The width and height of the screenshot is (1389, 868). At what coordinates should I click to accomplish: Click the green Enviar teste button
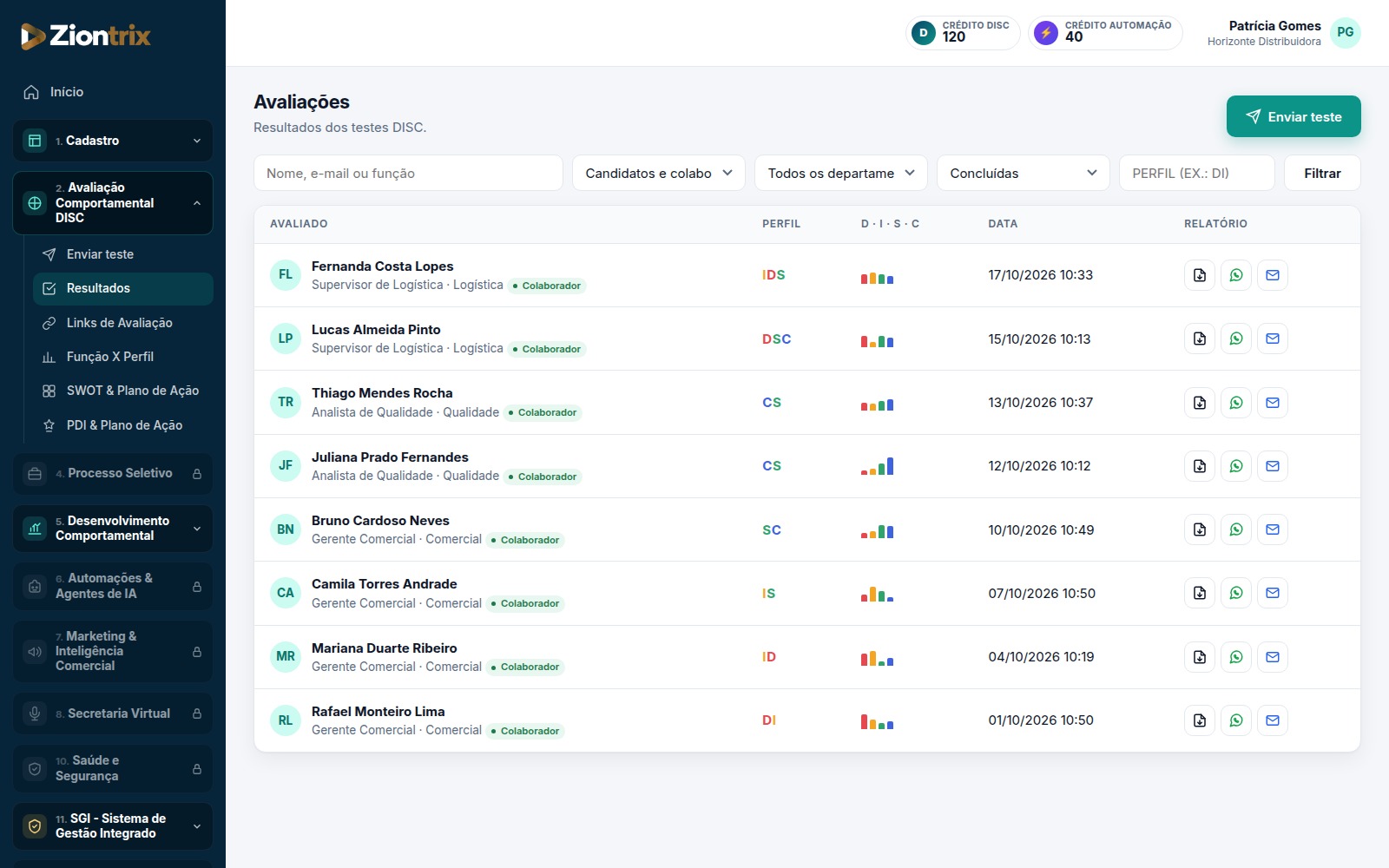[x=1294, y=116]
